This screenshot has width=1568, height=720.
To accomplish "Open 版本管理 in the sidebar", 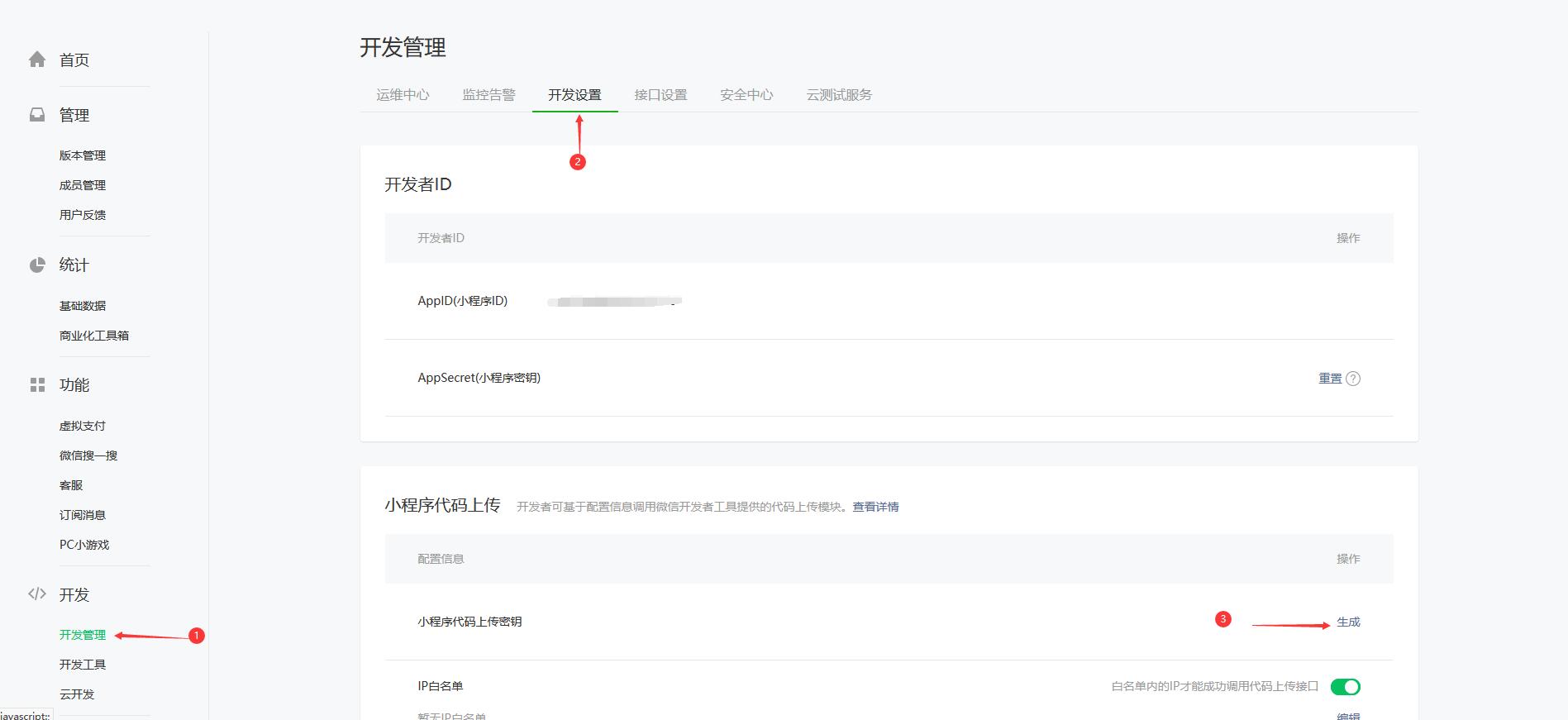I will click(83, 155).
